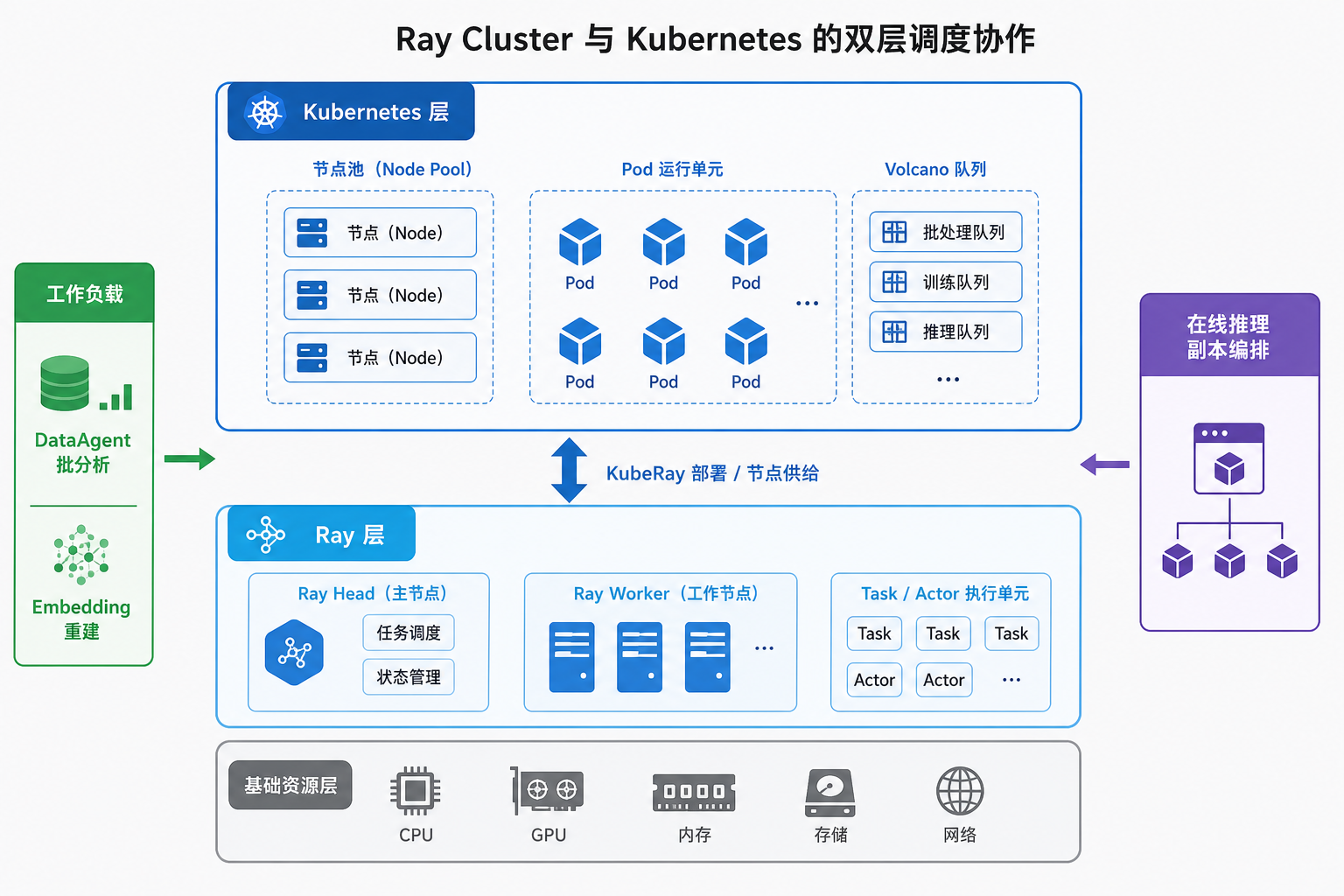Screen dimensions: 1344x896
Task: Click the ellipsis in Pod 运行单元 box
Action: [807, 304]
